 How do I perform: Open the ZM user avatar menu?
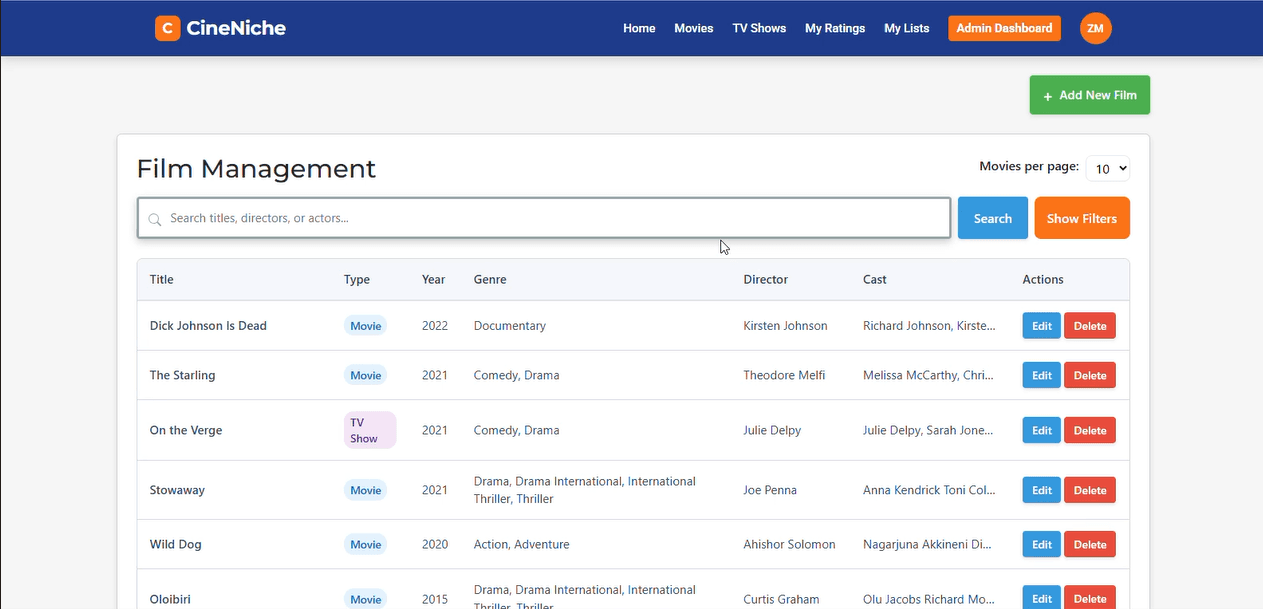(x=1096, y=28)
